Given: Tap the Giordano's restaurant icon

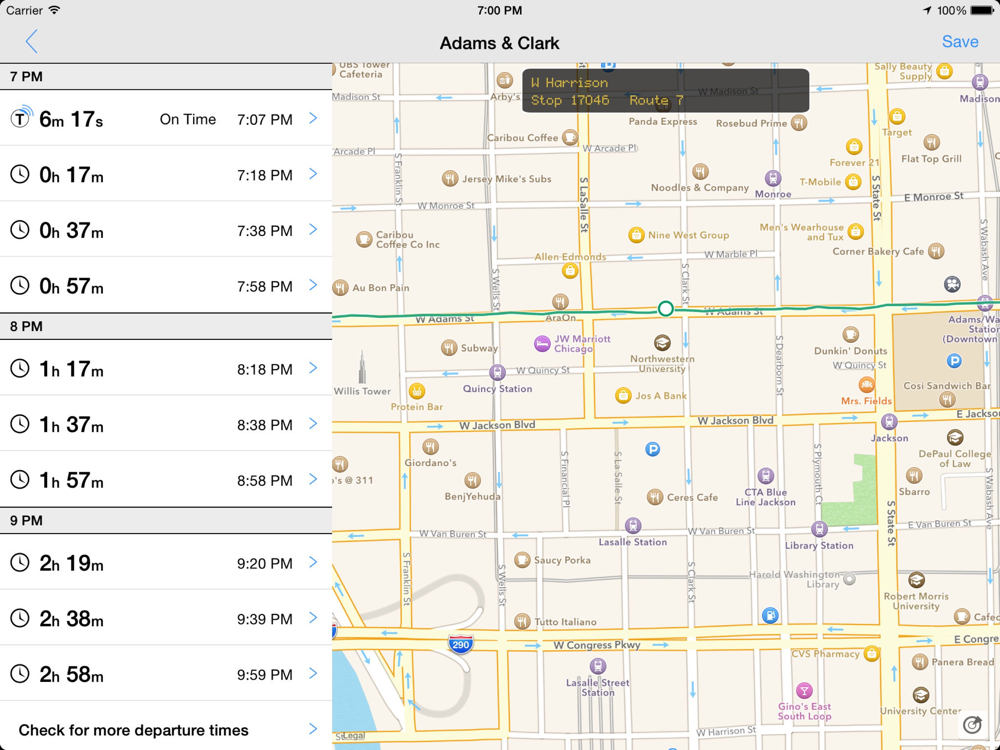Looking at the screenshot, I should (430, 446).
